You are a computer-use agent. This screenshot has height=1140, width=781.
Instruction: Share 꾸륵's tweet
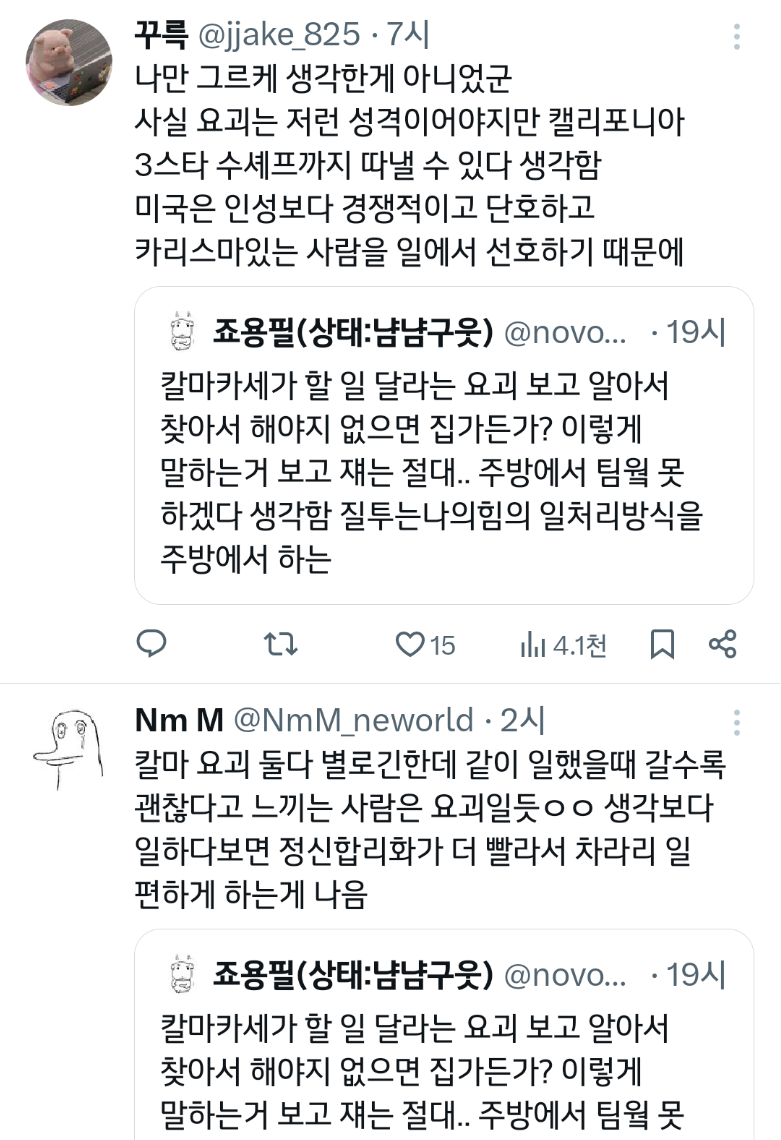[x=722, y=645]
